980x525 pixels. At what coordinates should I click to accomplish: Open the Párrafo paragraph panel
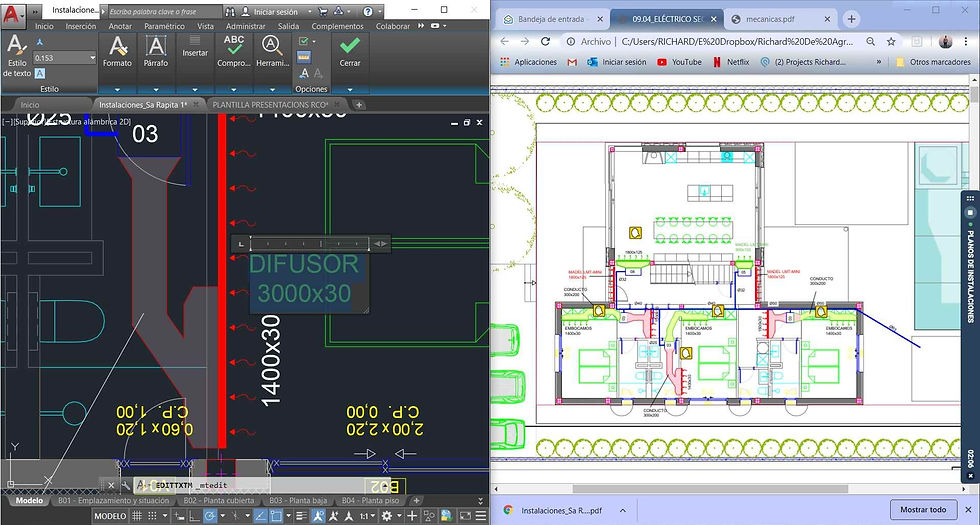point(156,52)
